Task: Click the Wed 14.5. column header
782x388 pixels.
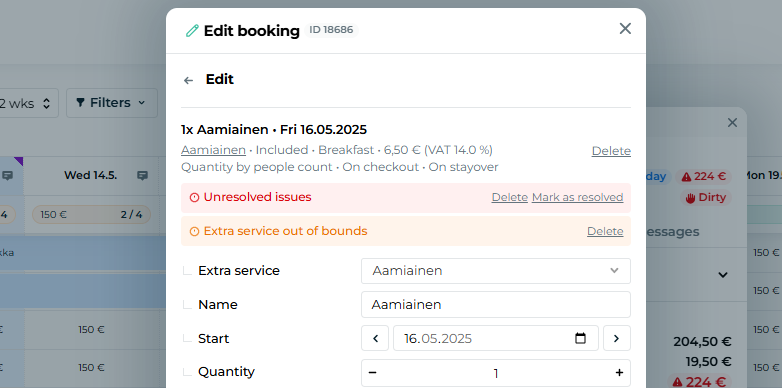Action: point(90,176)
